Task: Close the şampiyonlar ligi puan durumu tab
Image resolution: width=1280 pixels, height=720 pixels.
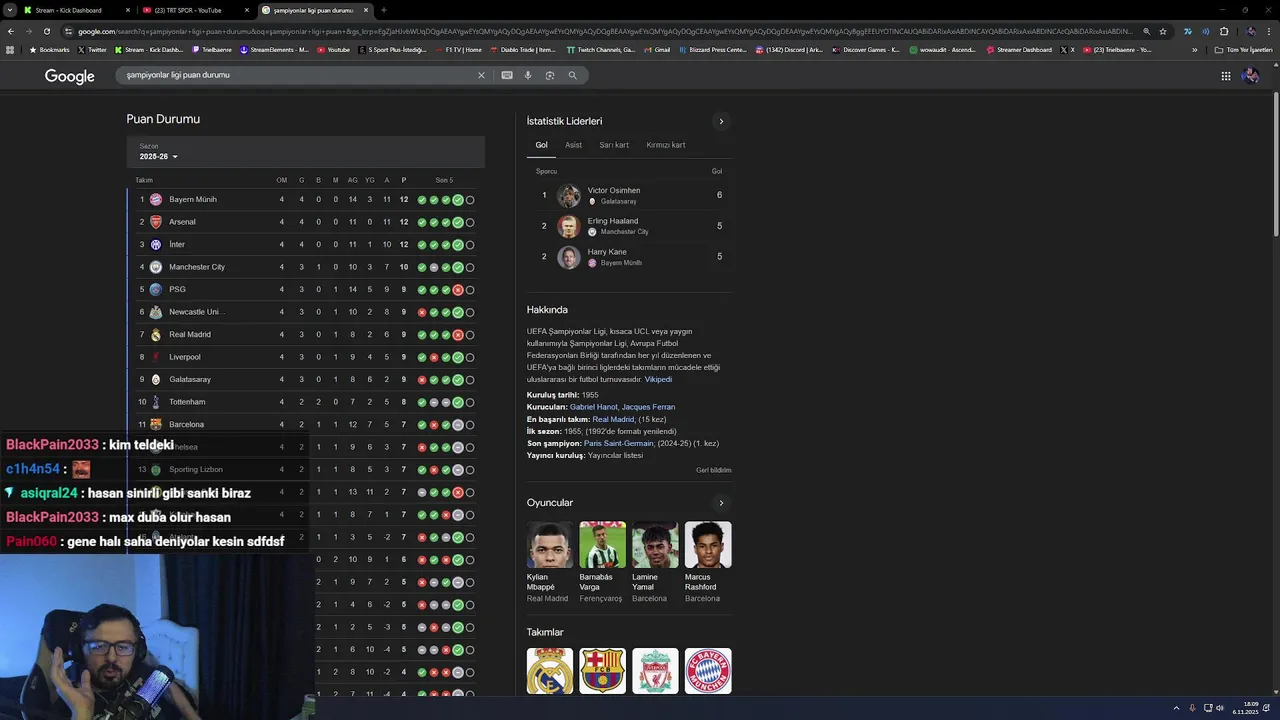Action: (x=366, y=10)
